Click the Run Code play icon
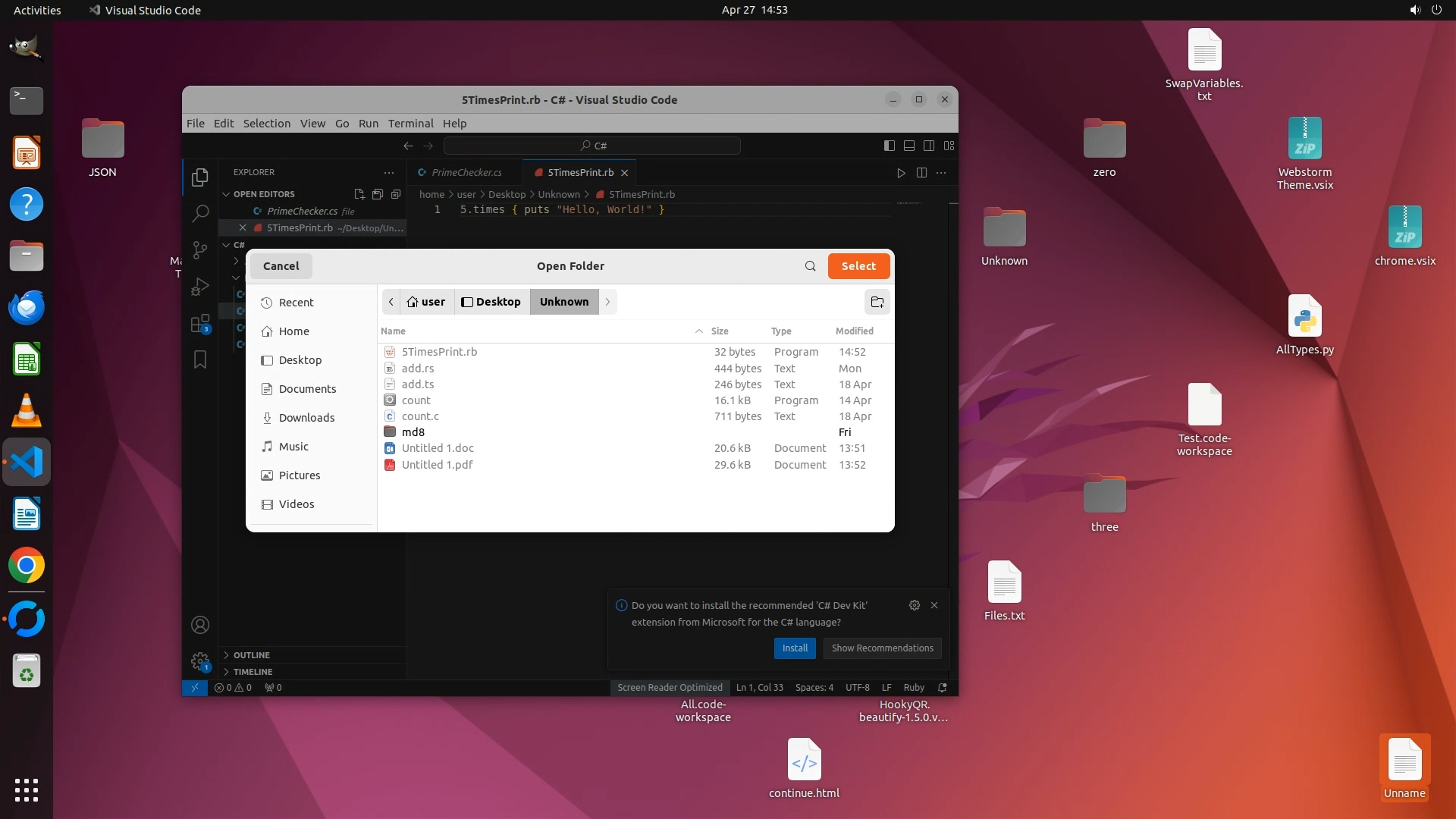 coord(901,173)
